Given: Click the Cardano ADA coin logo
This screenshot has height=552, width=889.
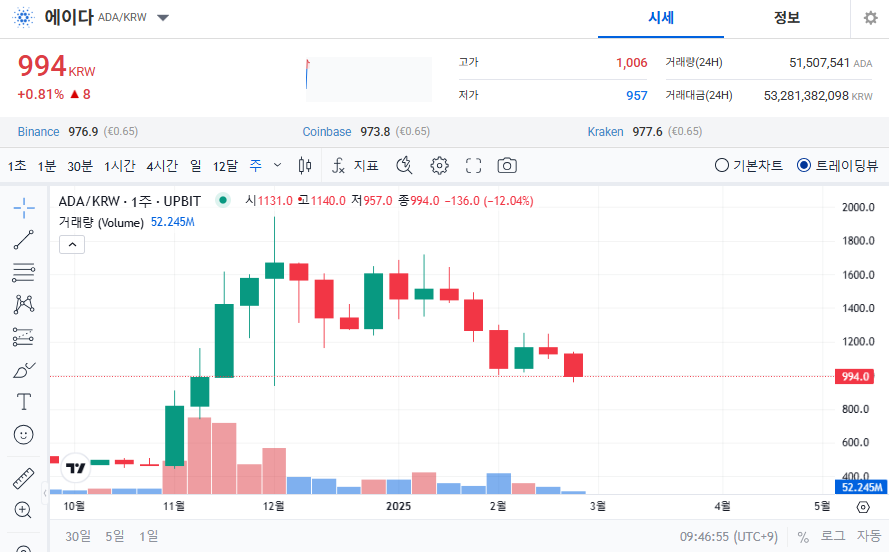Looking at the screenshot, I should tap(24, 18).
